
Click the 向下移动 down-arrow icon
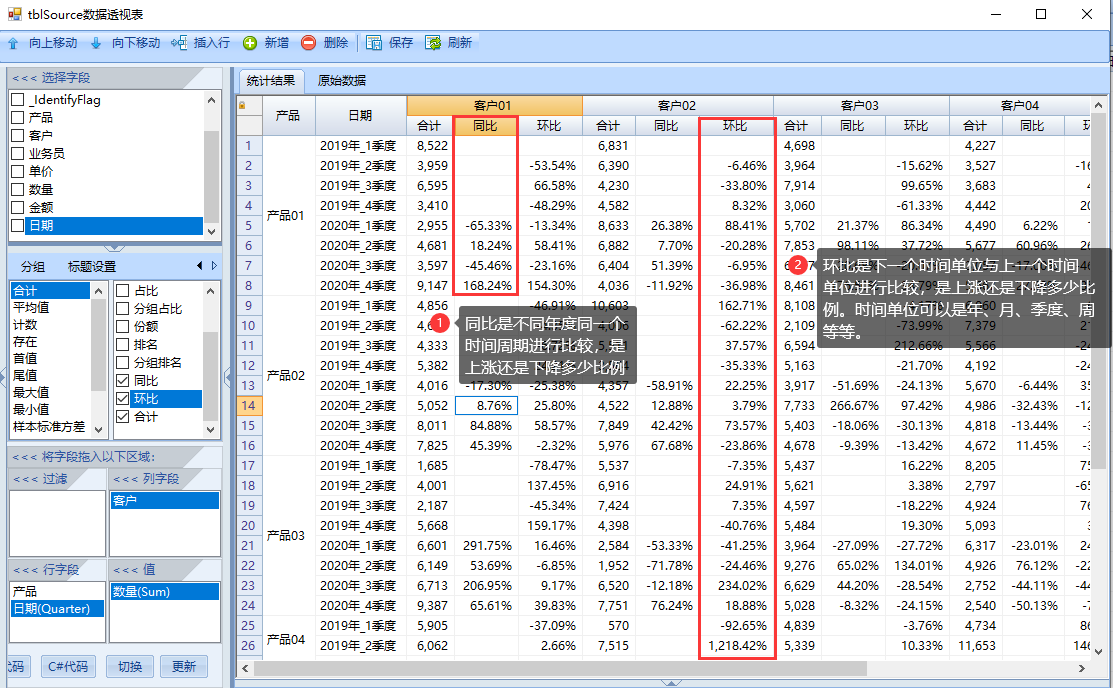[96, 43]
